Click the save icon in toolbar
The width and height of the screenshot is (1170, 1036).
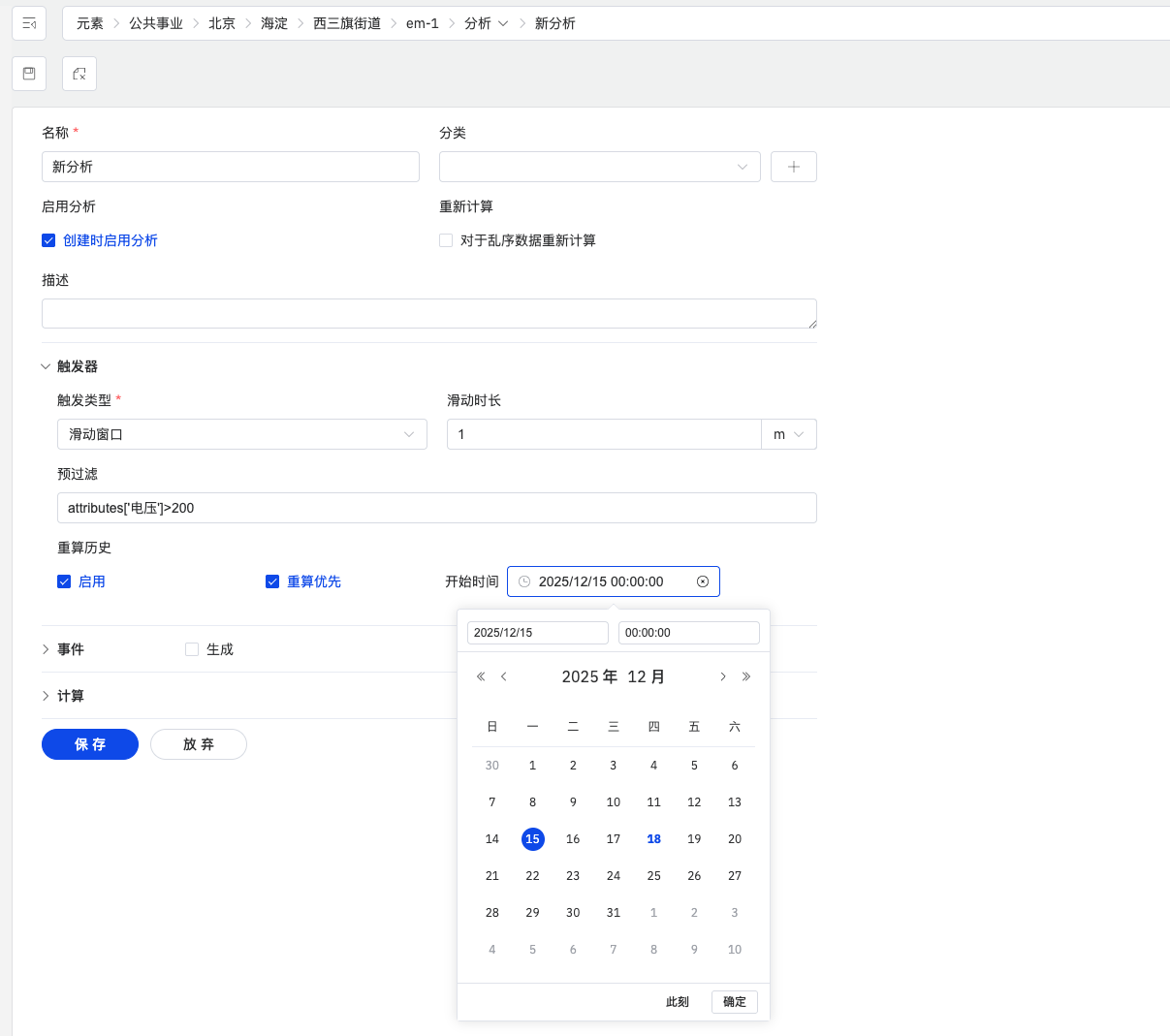pyautogui.click(x=29, y=74)
